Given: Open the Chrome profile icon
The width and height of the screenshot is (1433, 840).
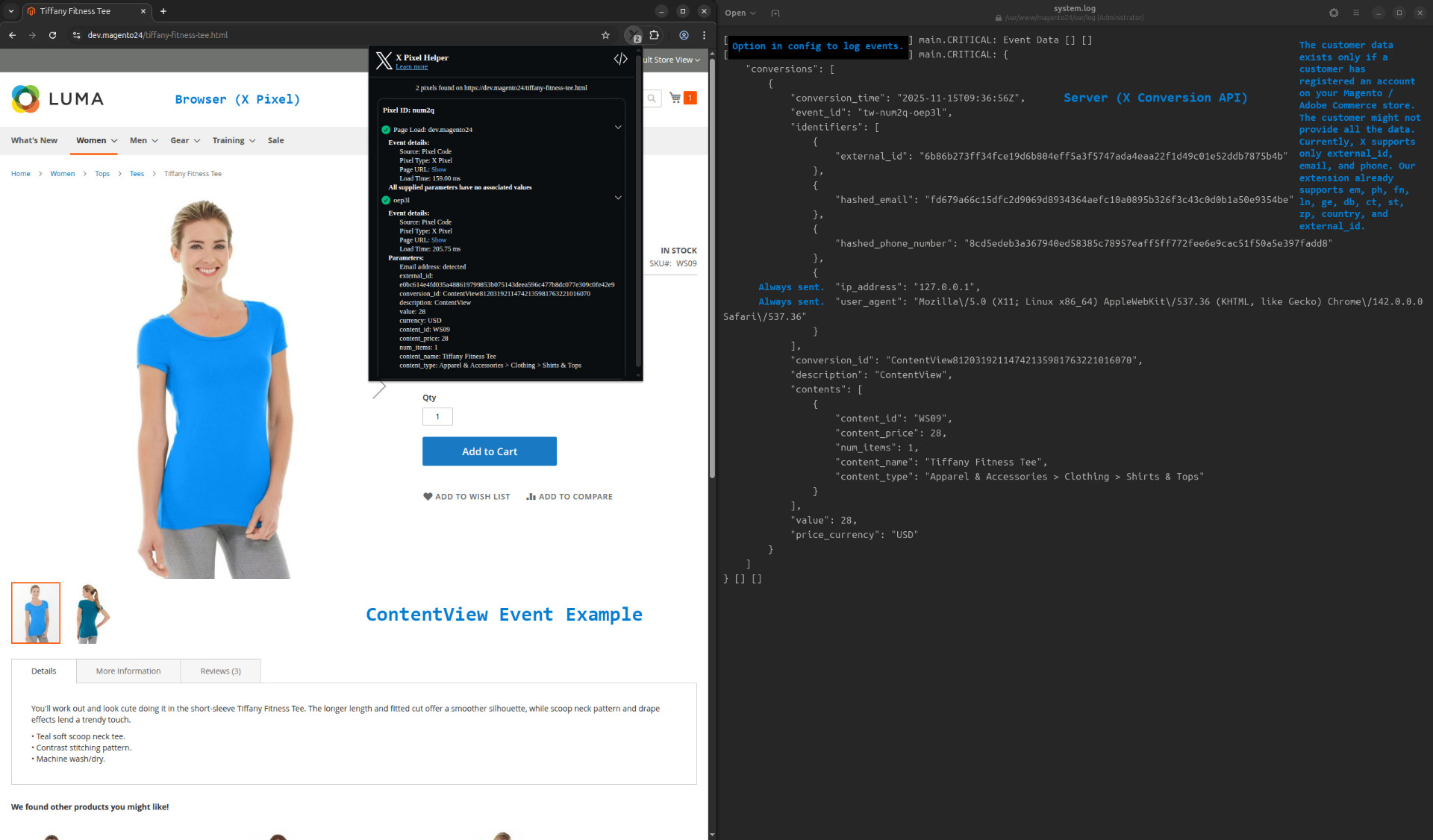Looking at the screenshot, I should pos(684,35).
